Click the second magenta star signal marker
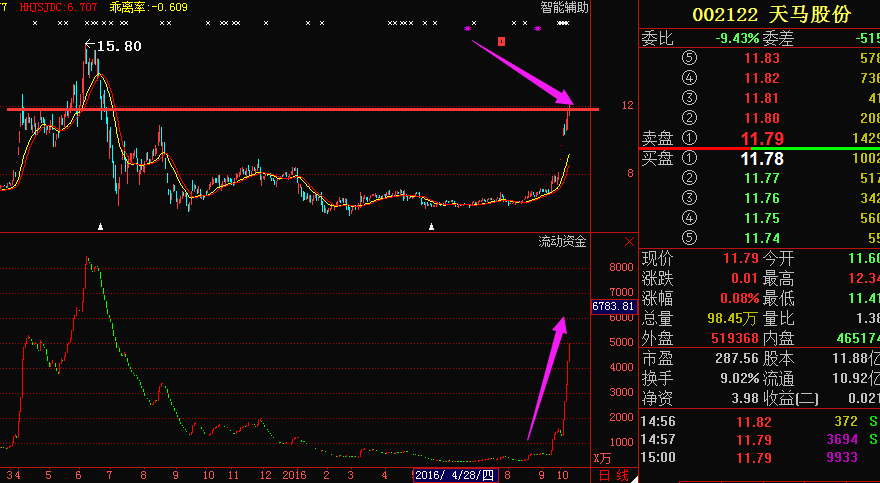This screenshot has width=880, height=483. click(537, 30)
